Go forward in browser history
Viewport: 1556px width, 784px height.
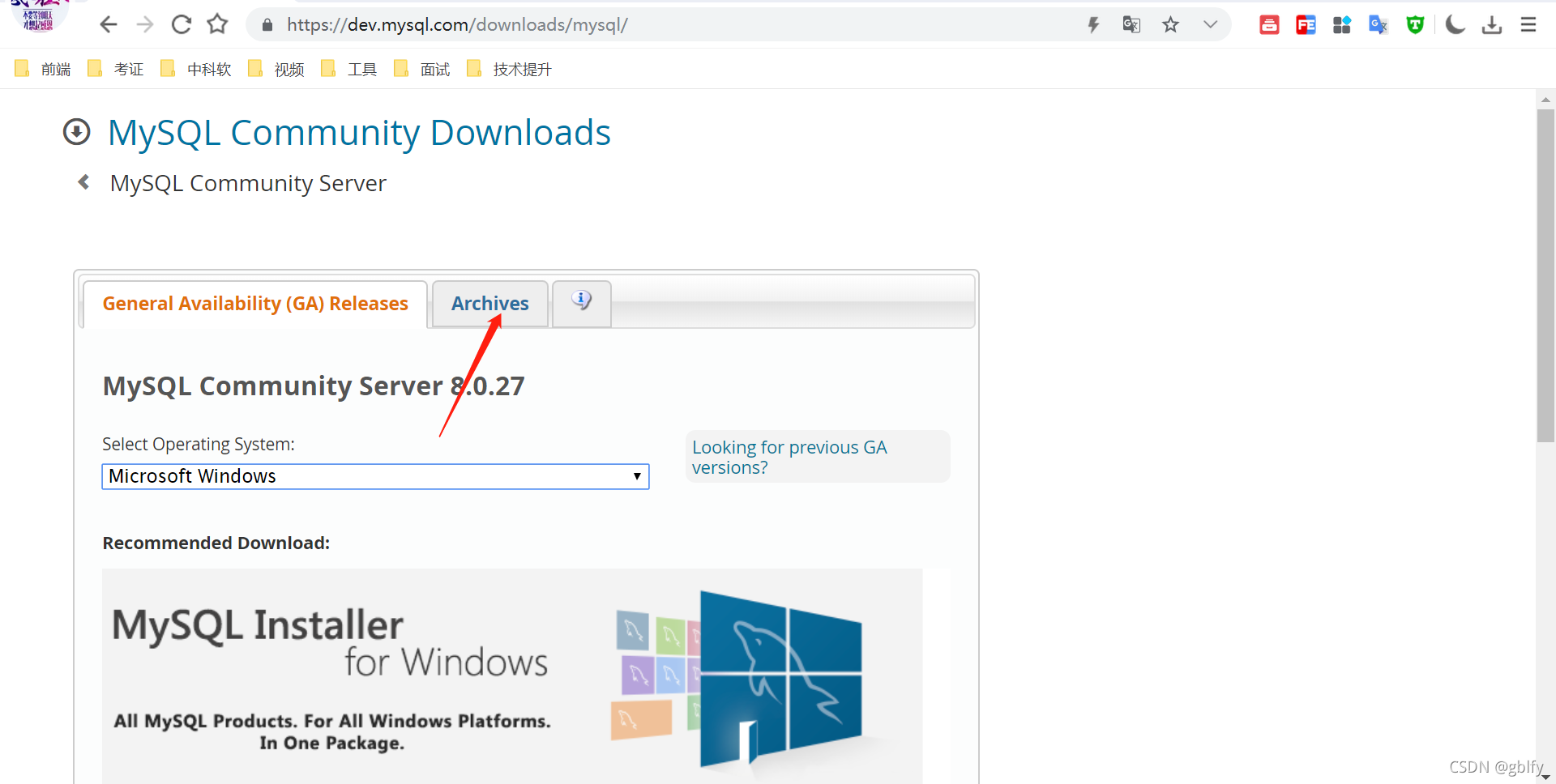coord(145,24)
